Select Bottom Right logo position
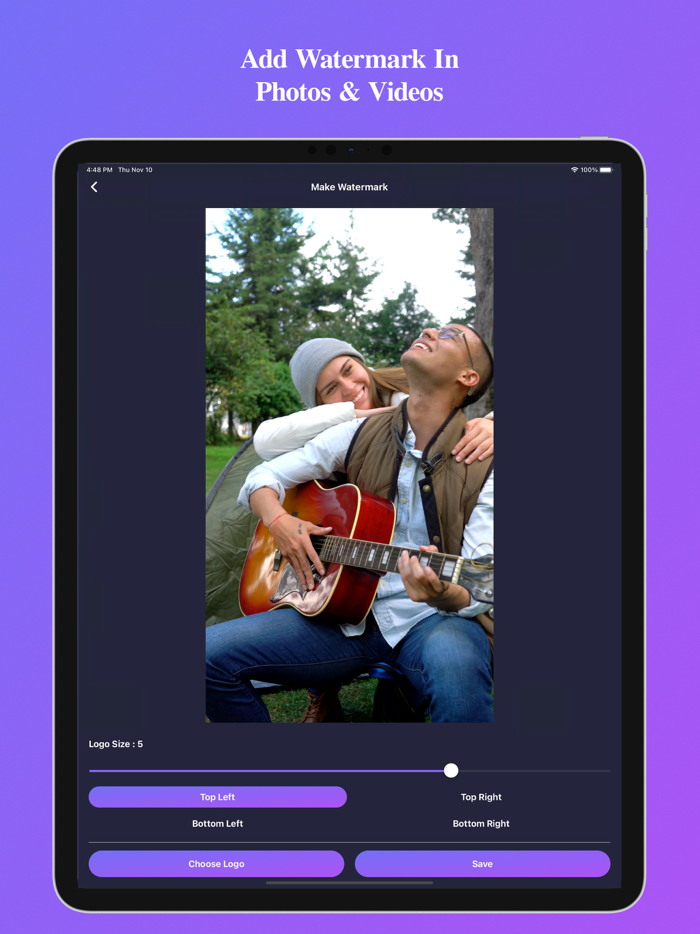This screenshot has width=700, height=934. pyautogui.click(x=481, y=823)
